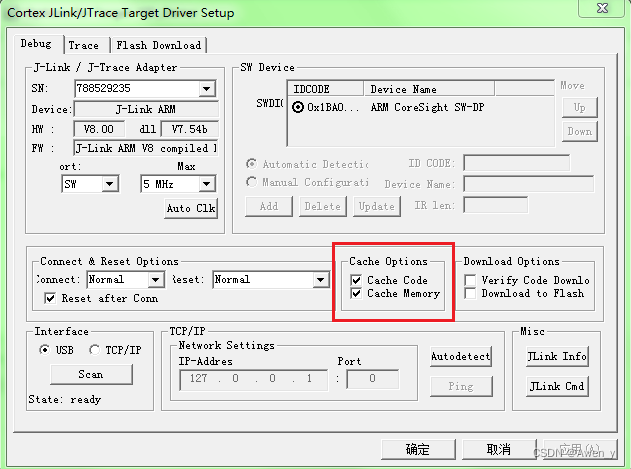The width and height of the screenshot is (631, 469).
Task: Click the Auto Clk button
Action: [x=191, y=208]
